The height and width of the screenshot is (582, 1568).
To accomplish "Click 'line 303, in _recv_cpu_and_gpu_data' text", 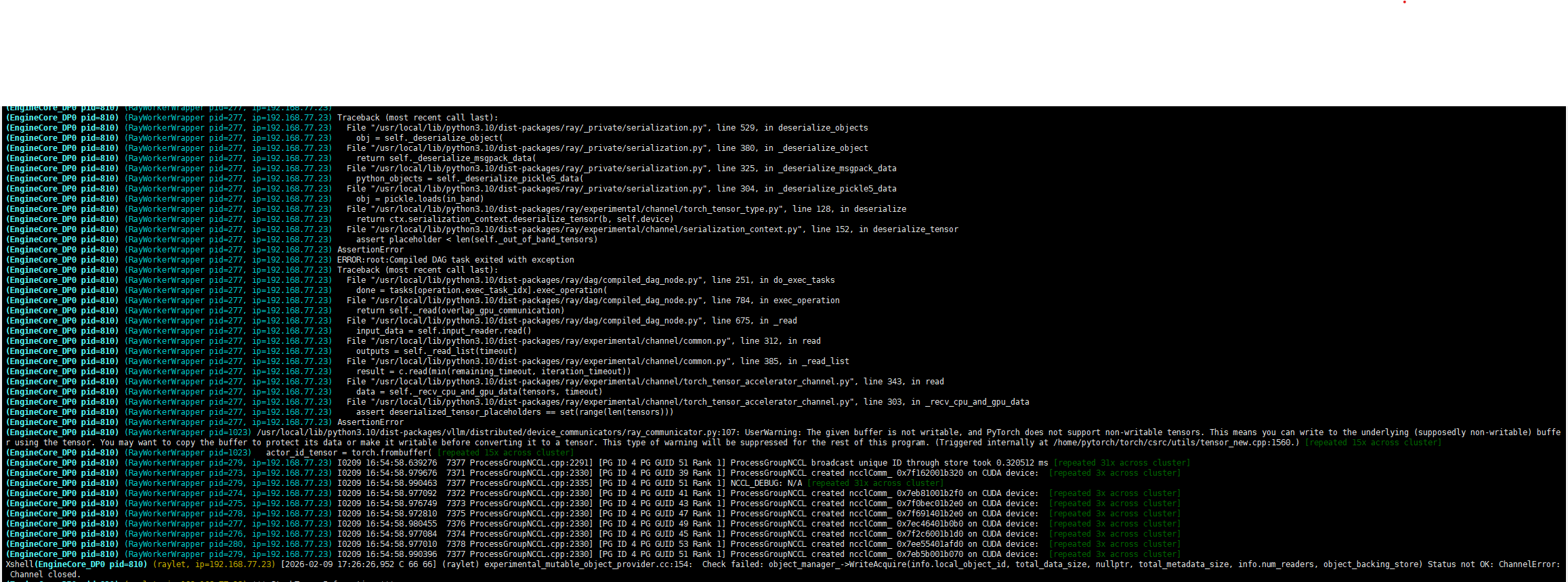I will pos(946,402).
